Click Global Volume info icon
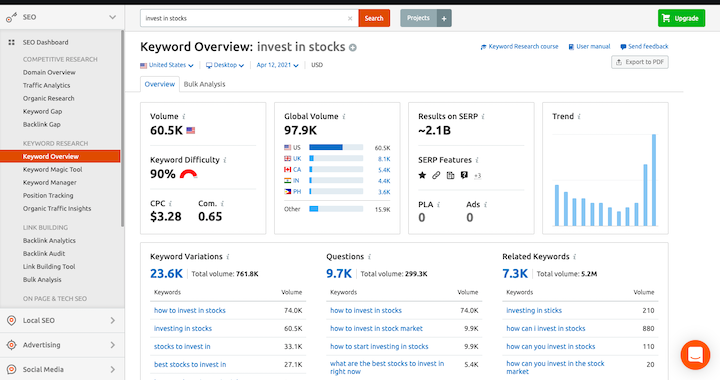Viewport: 720px width, 380px height. [344, 117]
